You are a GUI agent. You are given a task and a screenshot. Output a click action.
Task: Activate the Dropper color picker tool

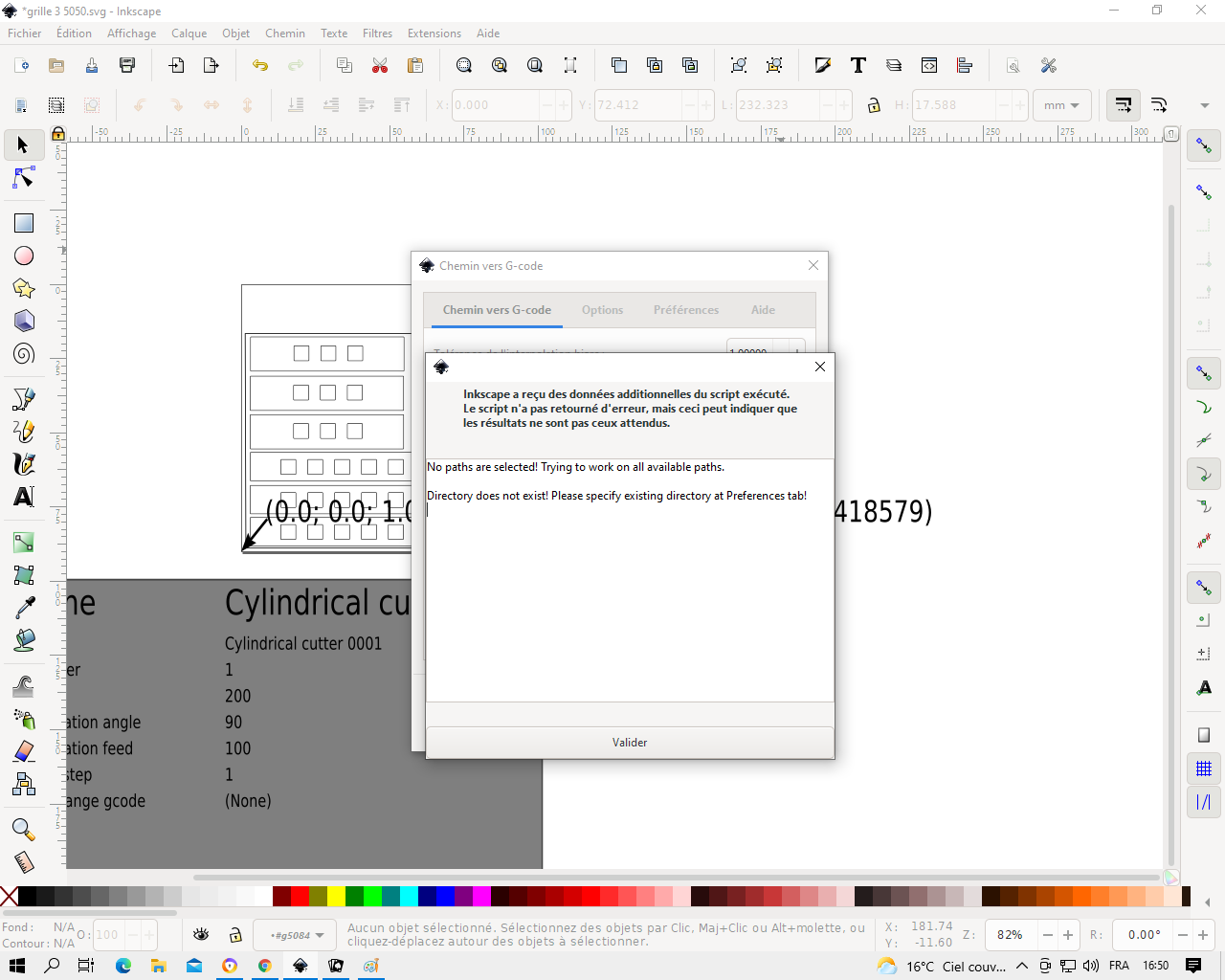pyautogui.click(x=24, y=607)
